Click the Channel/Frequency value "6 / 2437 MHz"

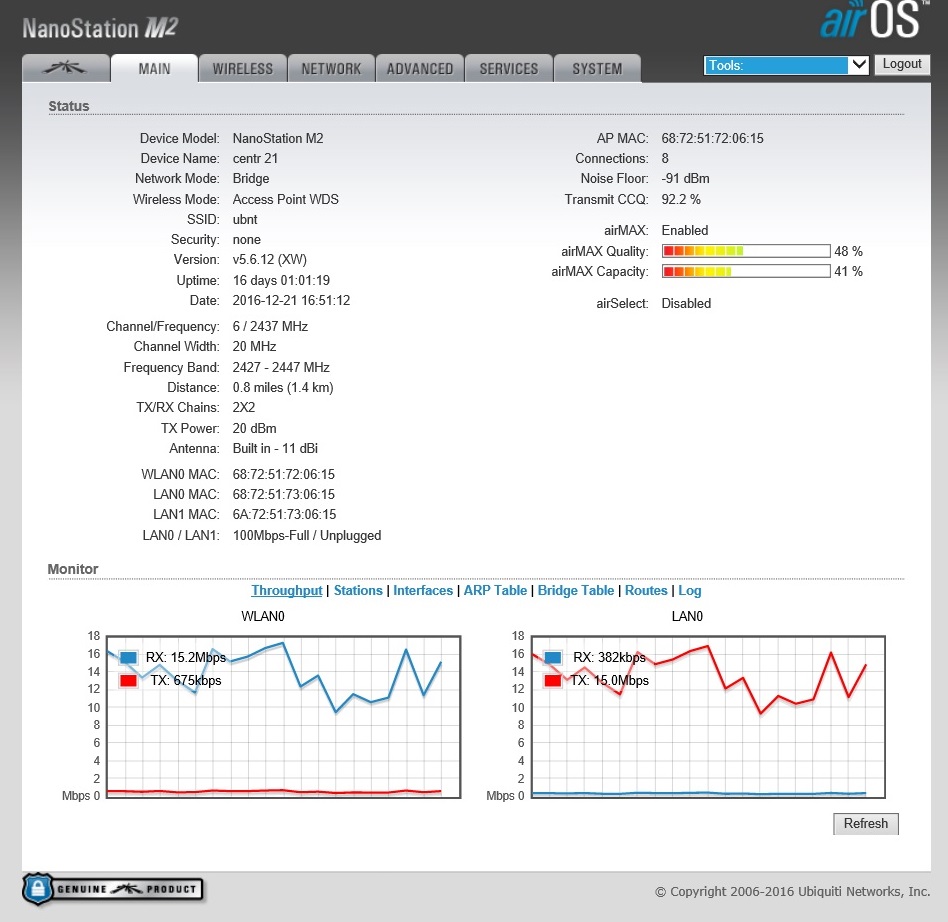point(270,326)
